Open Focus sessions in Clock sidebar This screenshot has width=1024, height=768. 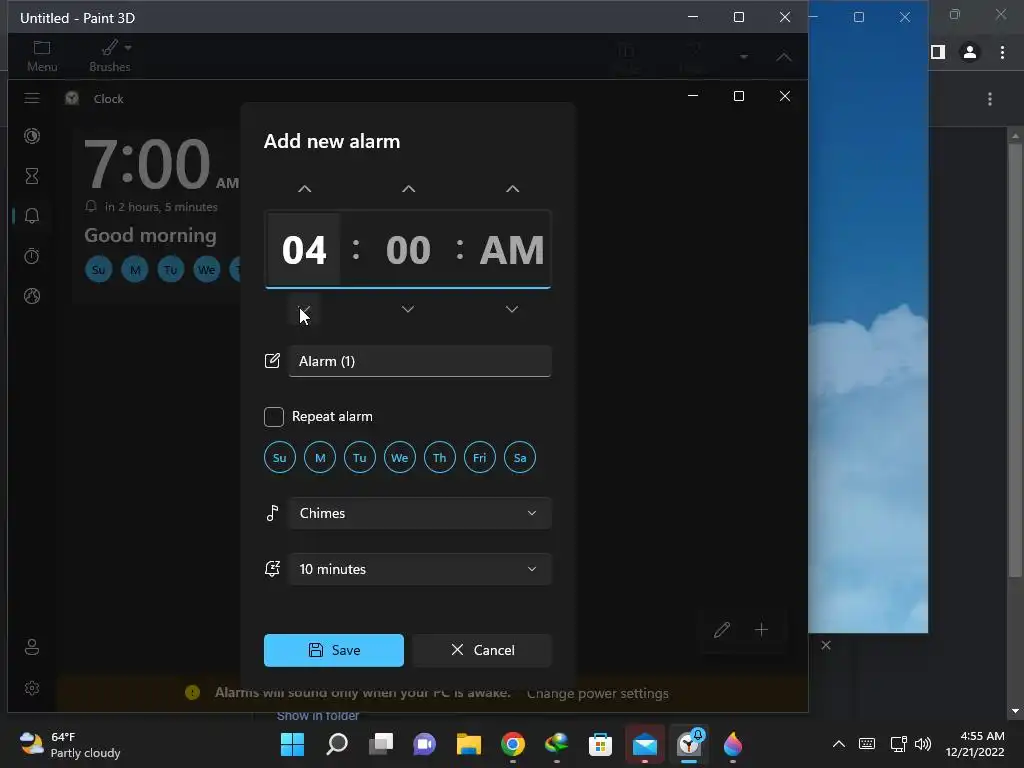(x=32, y=136)
